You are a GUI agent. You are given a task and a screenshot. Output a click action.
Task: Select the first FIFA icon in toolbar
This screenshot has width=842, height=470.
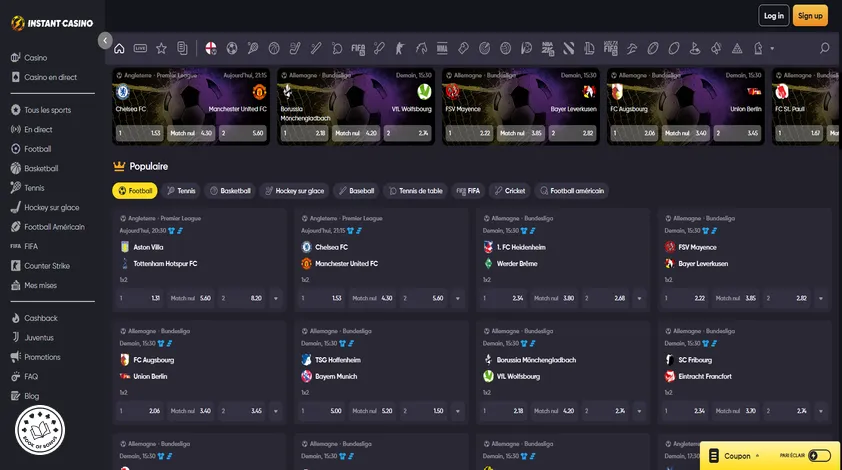(x=358, y=48)
